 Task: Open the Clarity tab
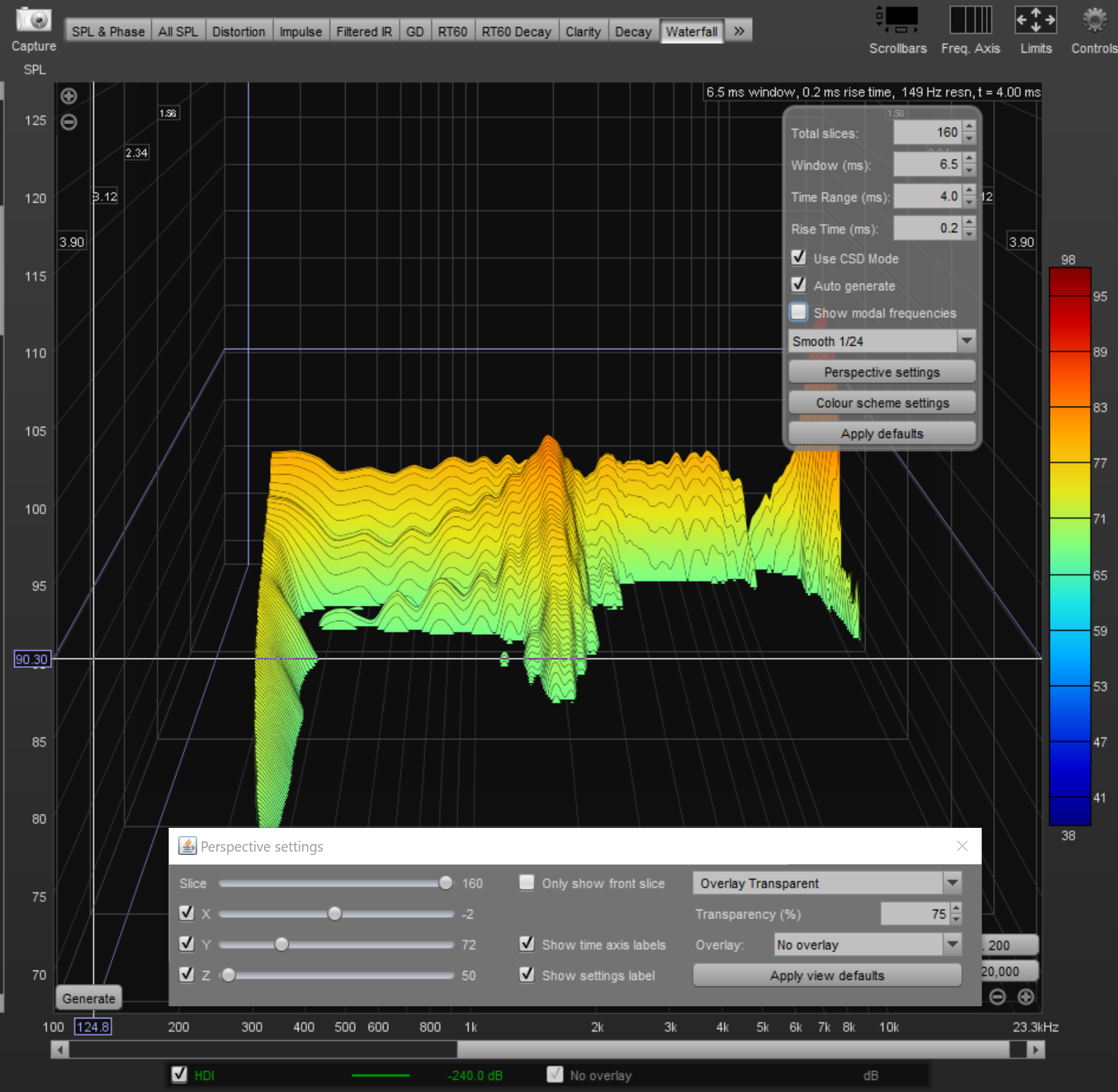tap(583, 32)
